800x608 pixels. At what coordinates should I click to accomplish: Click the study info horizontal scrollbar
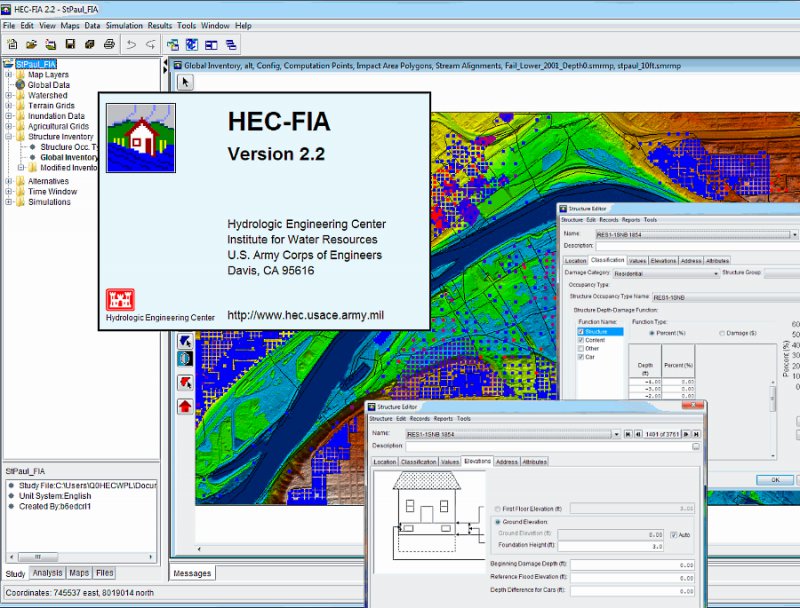82,556
